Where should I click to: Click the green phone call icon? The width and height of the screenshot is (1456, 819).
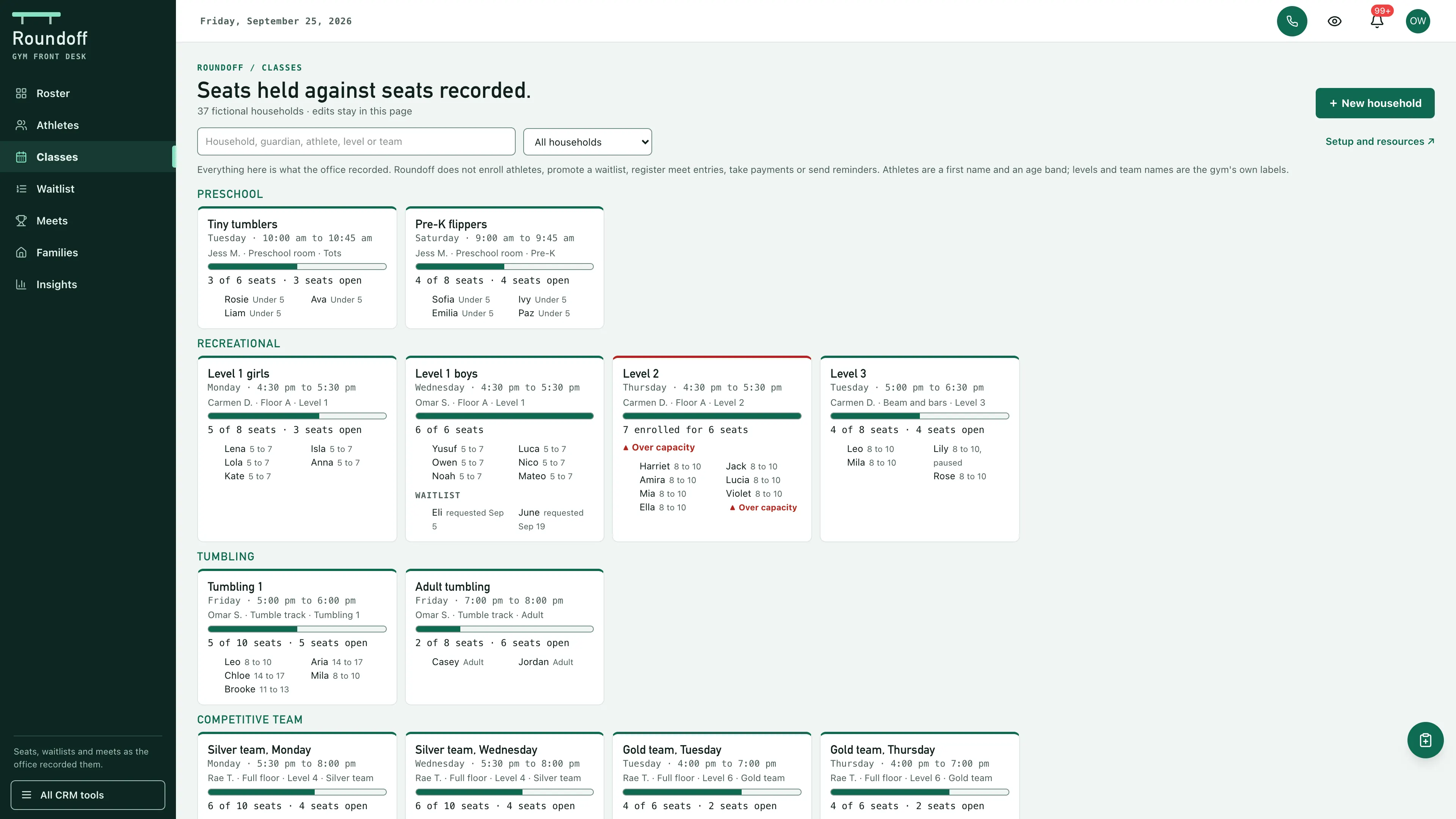[x=1291, y=21]
